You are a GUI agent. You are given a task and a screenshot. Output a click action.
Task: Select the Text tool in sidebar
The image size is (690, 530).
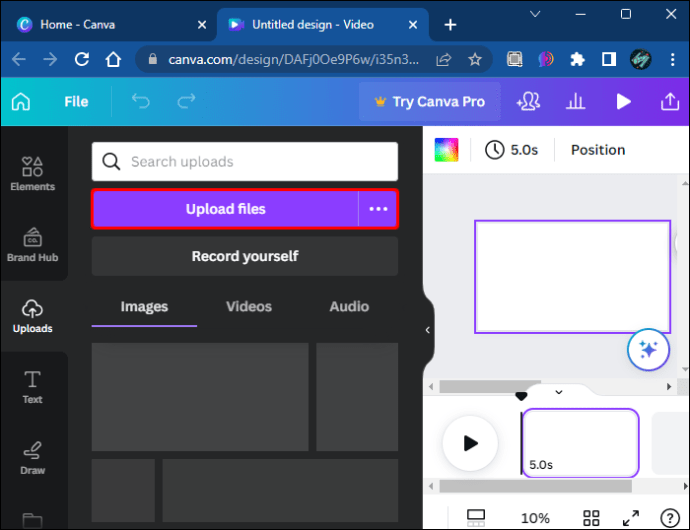32,386
